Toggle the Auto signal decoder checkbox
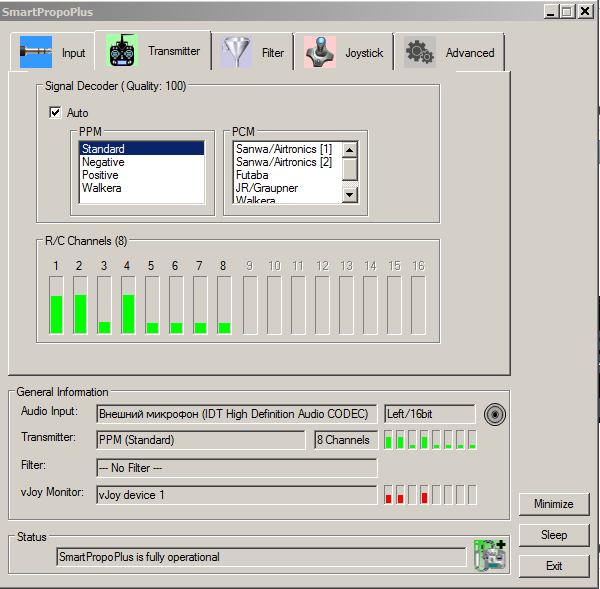 [56, 113]
